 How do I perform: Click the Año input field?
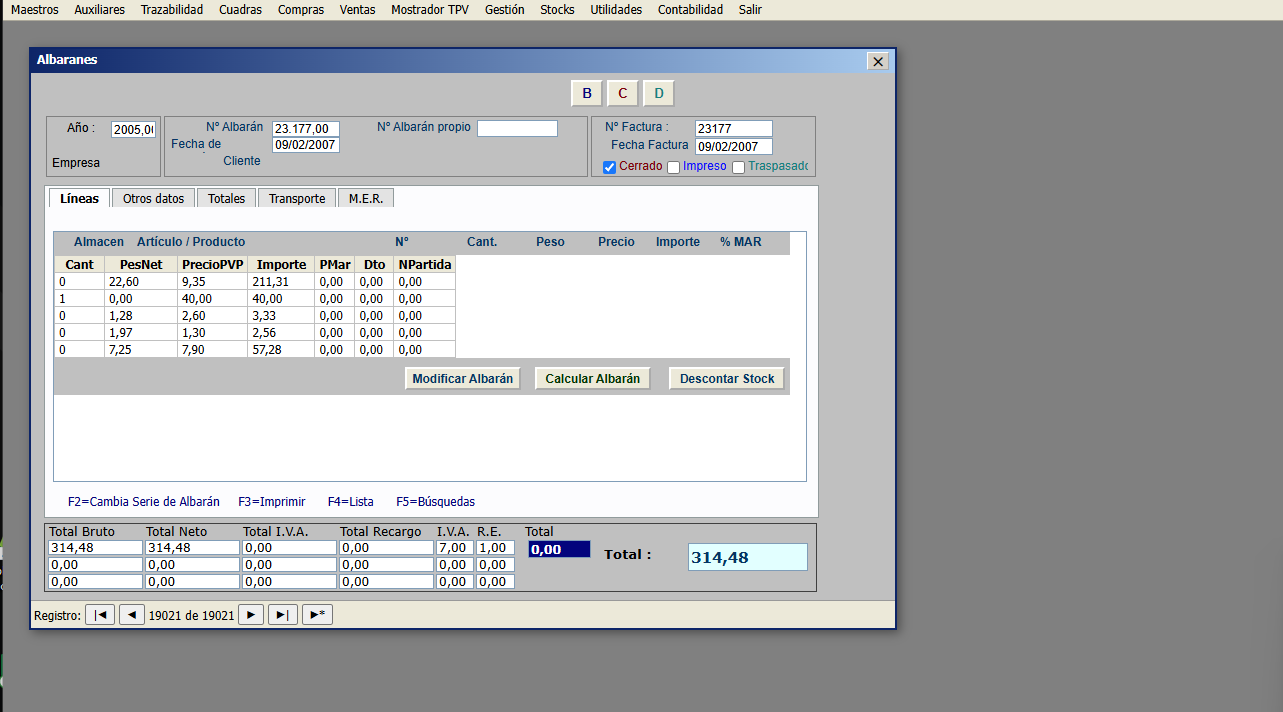click(133, 129)
